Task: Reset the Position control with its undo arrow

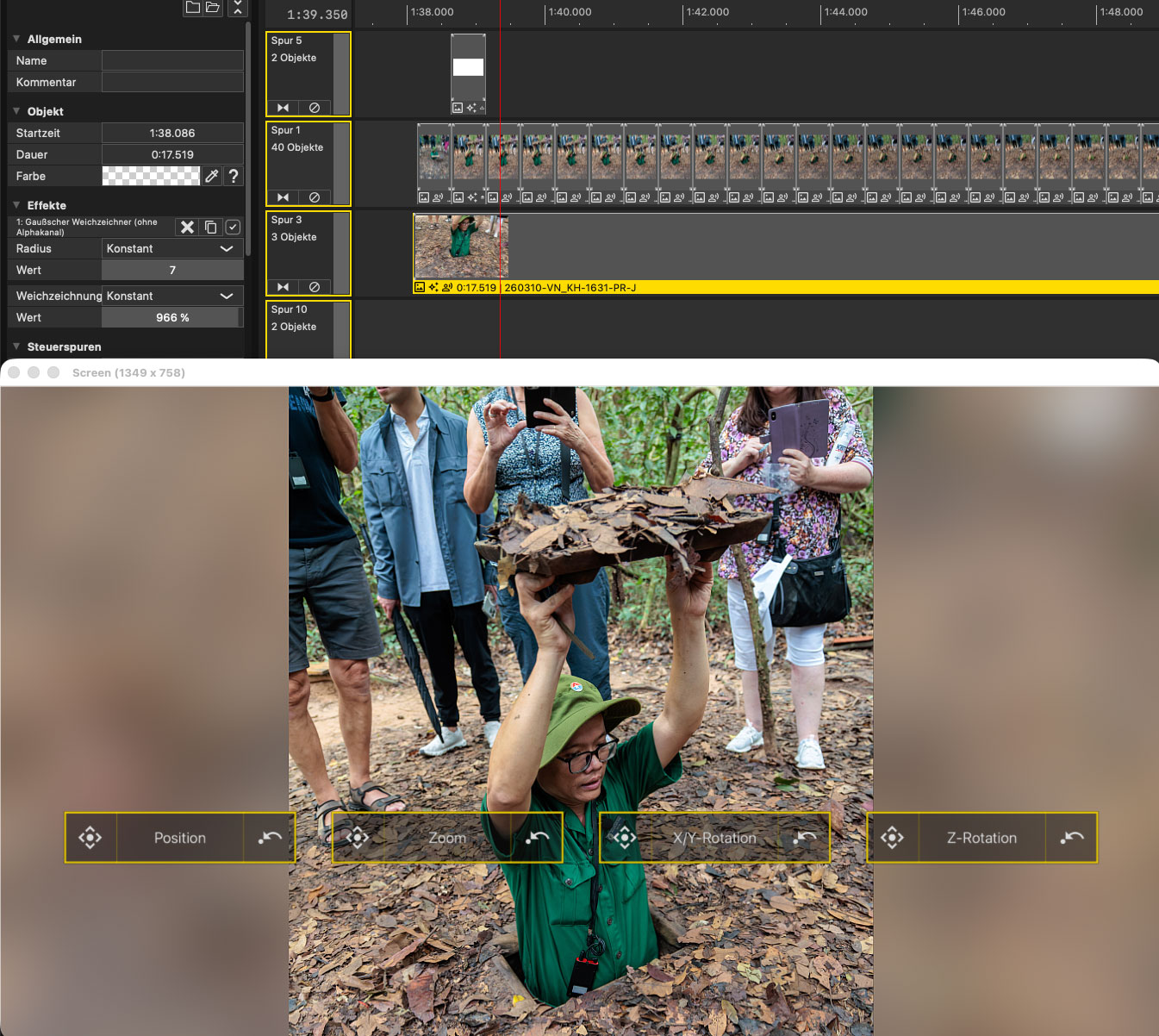Action: click(x=270, y=838)
